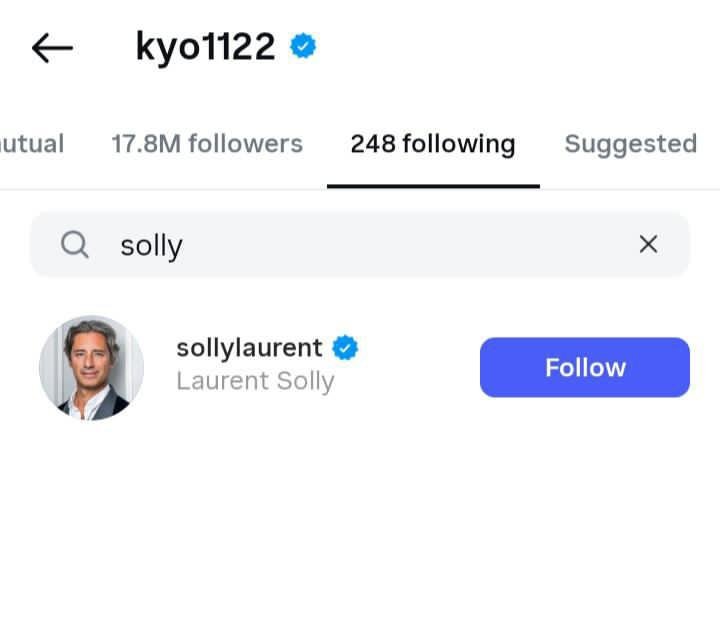Click the Laurent Solly display name
This screenshot has height=634, width=720.
click(256, 382)
